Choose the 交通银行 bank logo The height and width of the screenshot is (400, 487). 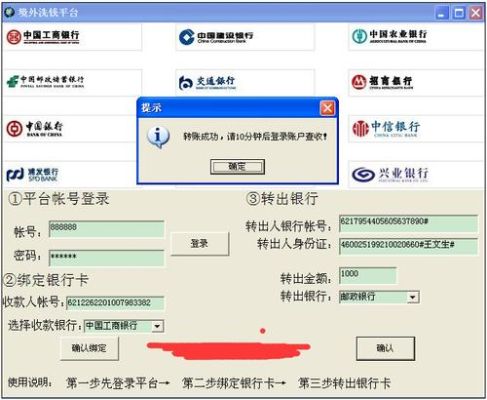207,83
